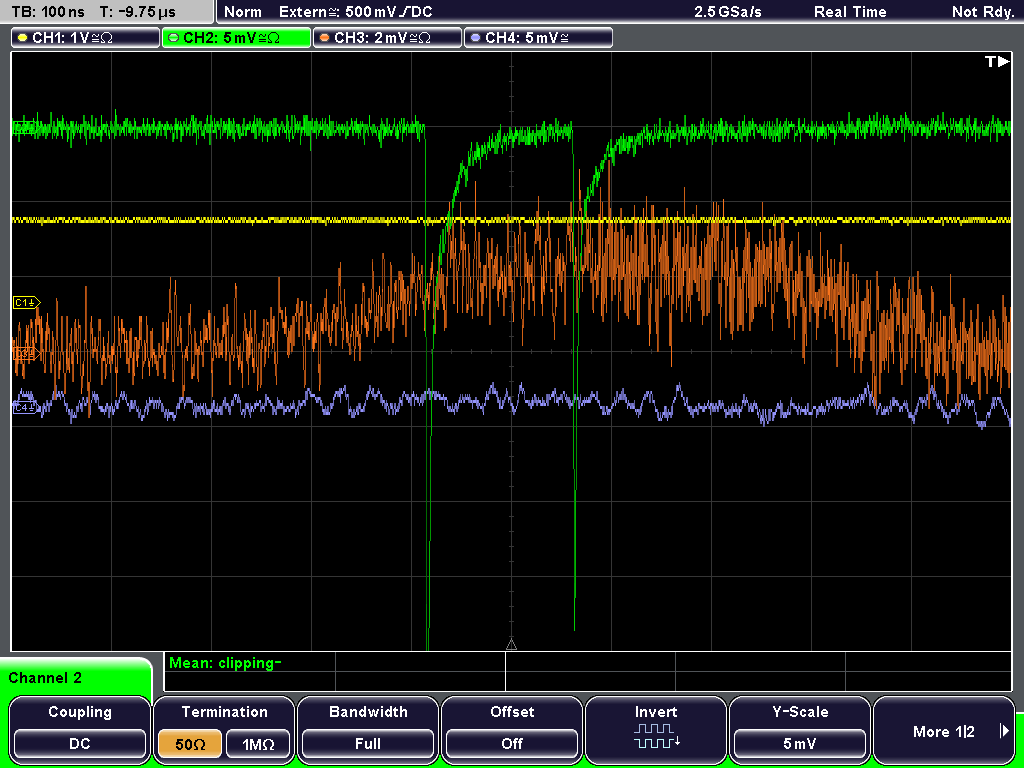Select the CH1 1V channel tab

pyautogui.click(x=86, y=38)
